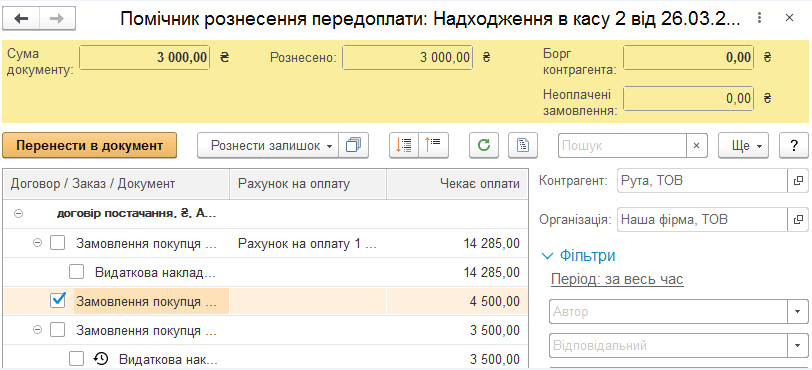Screen dimensions: 812x370
Task: Click the Відповідальний input field
Action: [668, 345]
